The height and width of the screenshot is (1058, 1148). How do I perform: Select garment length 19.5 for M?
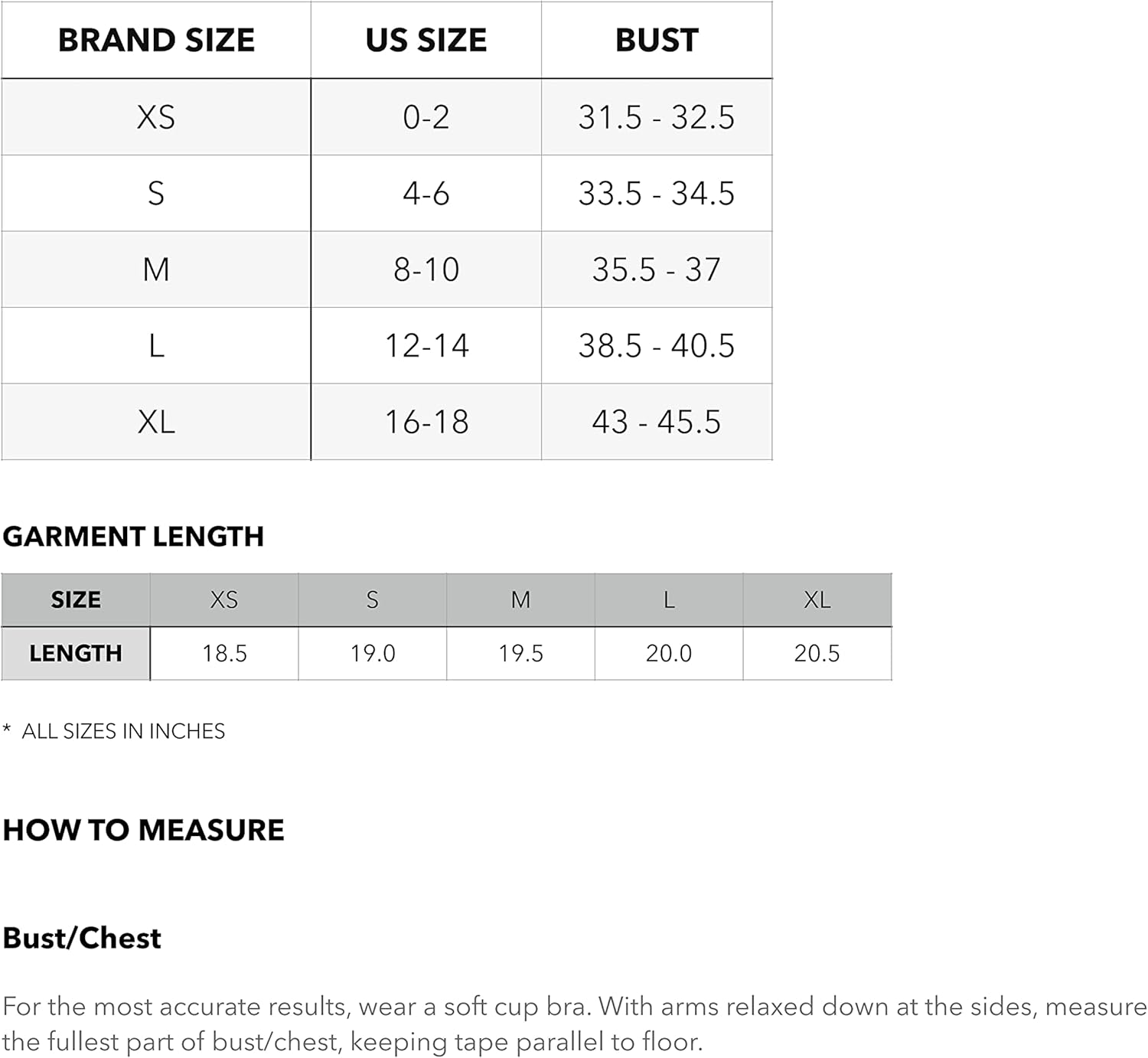(x=520, y=653)
